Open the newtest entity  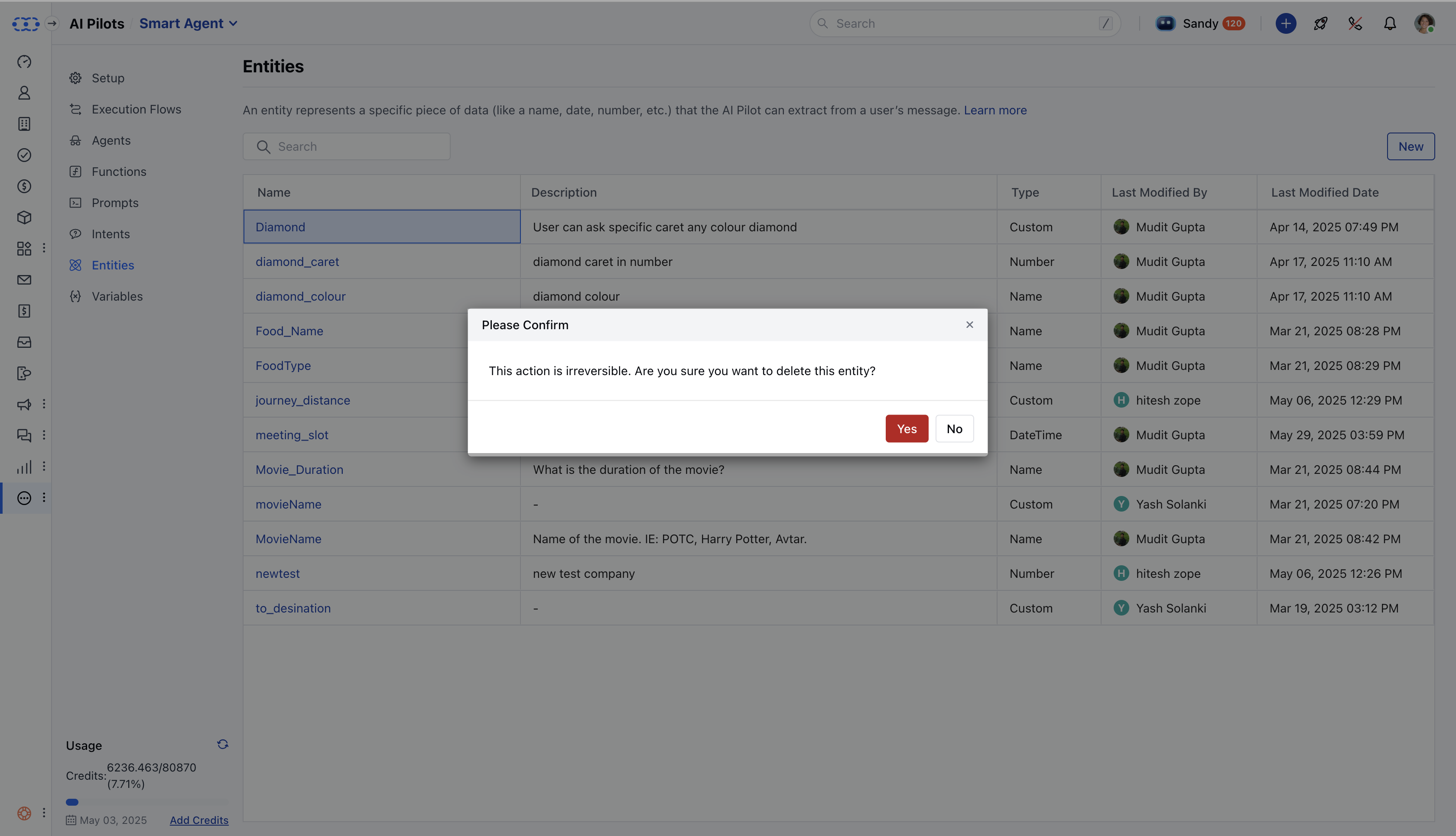click(x=277, y=574)
